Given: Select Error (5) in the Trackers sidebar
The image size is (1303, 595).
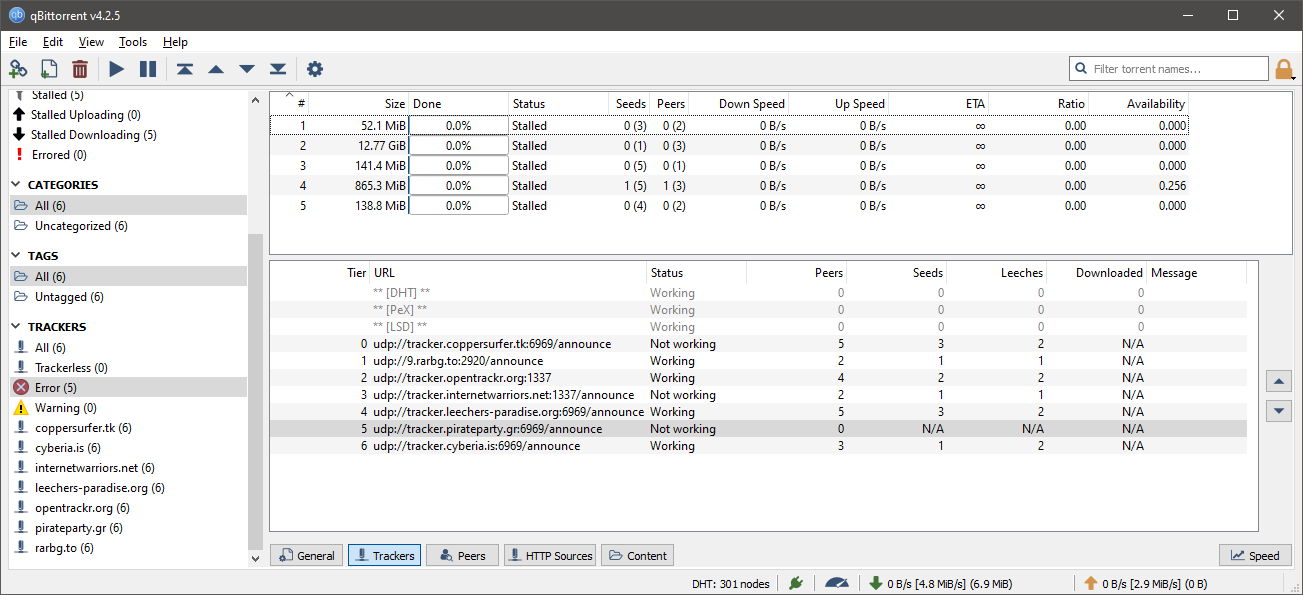Looking at the screenshot, I should click(128, 388).
